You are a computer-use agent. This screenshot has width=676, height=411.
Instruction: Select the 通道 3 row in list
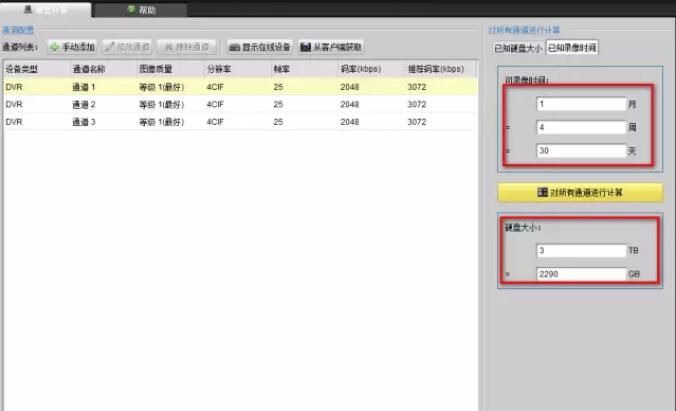[240, 121]
